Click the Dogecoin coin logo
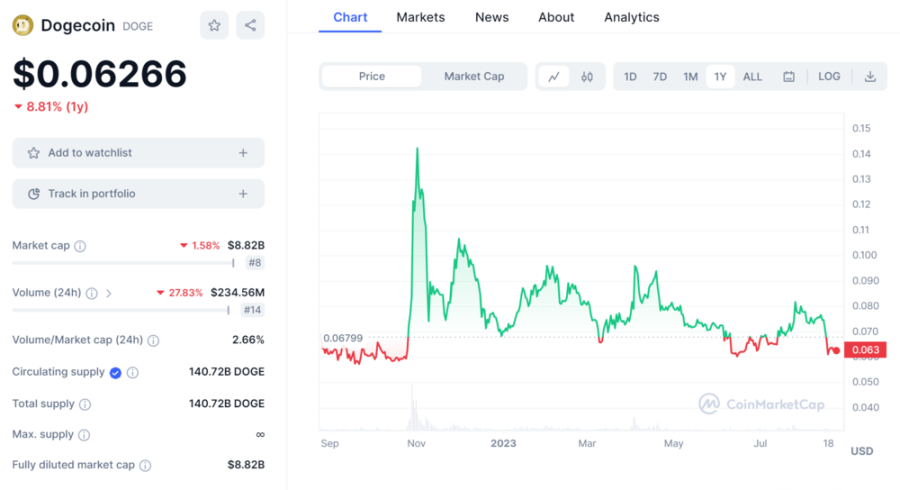This screenshot has width=900, height=490. tap(23, 25)
